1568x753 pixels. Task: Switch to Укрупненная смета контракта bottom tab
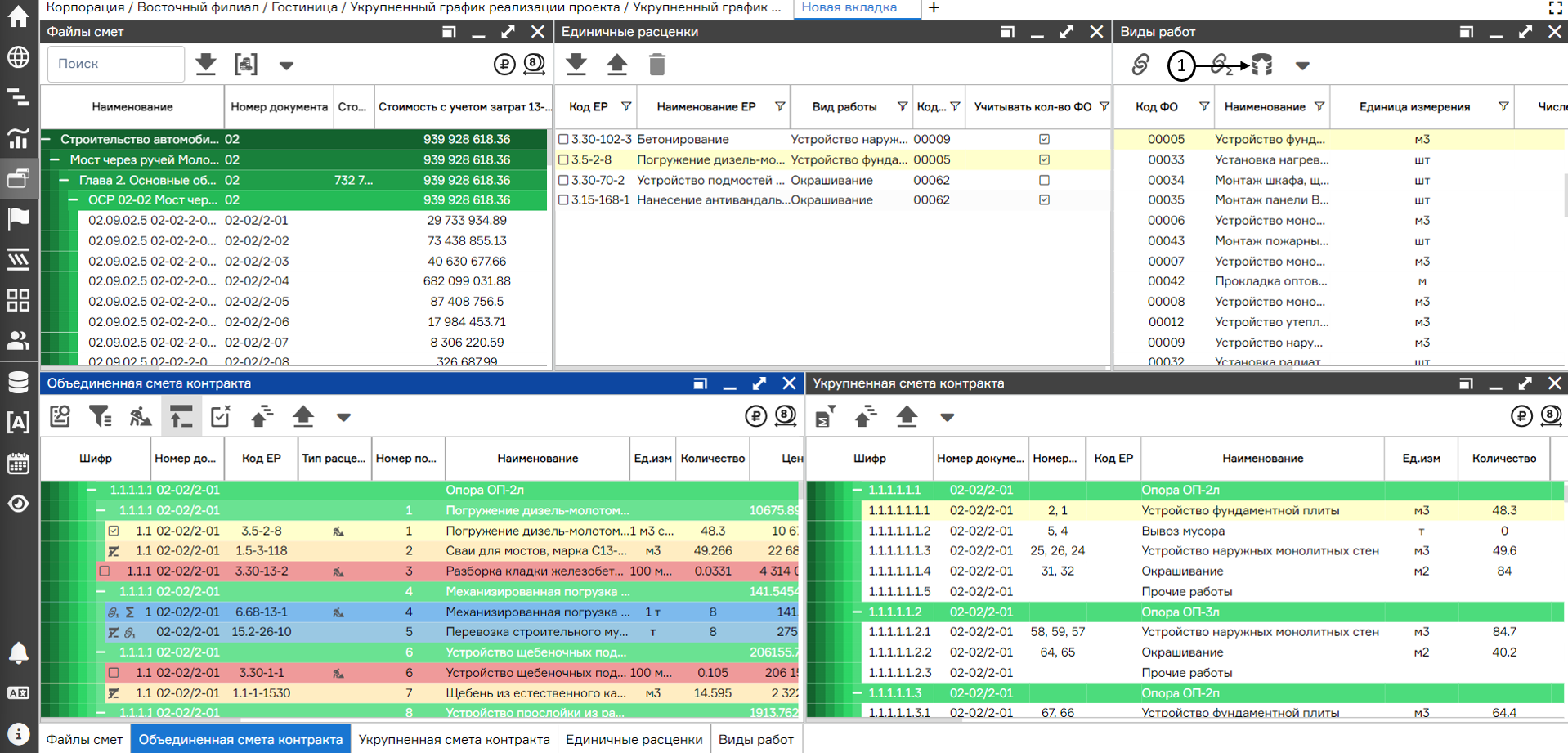point(454,739)
